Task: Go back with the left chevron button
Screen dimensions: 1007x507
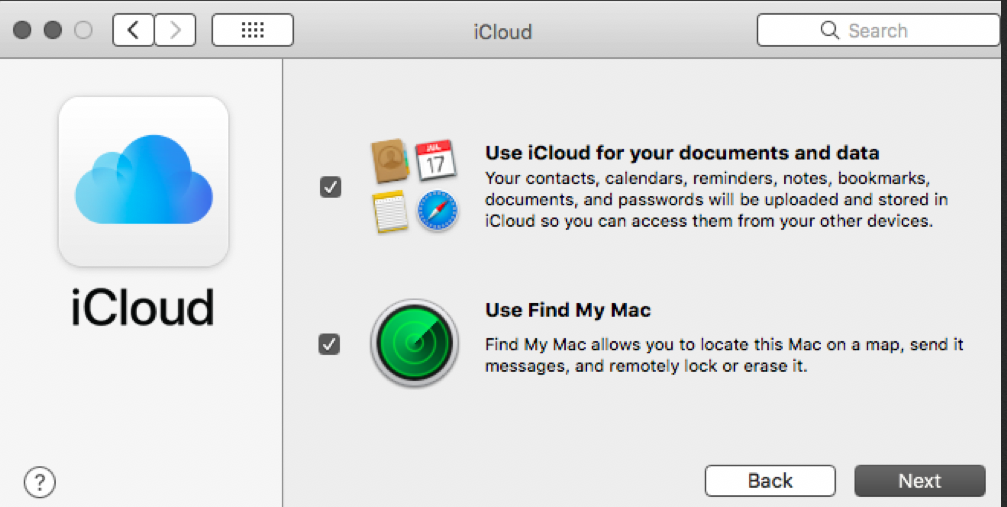Action: [134, 30]
